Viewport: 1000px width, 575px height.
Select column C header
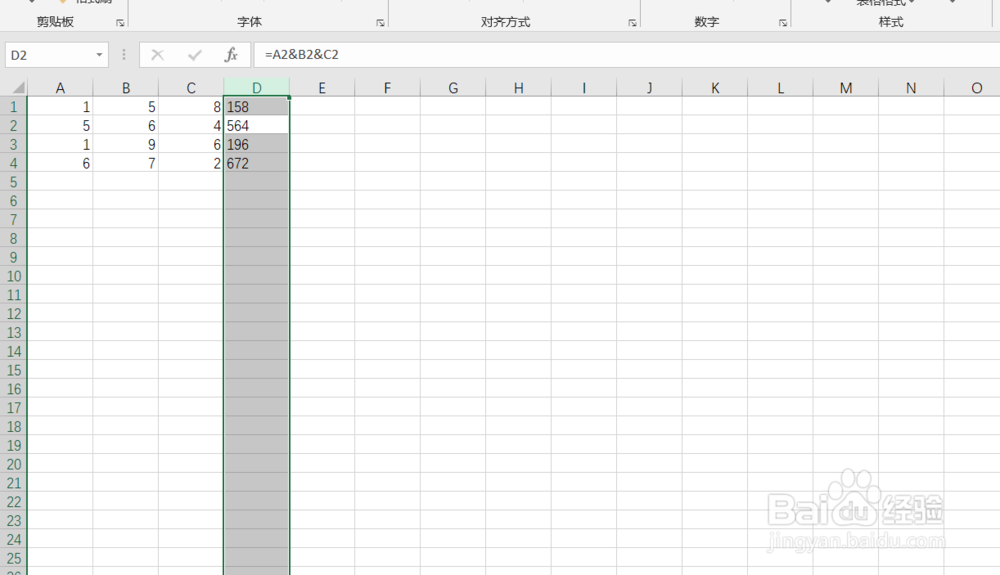[191, 88]
